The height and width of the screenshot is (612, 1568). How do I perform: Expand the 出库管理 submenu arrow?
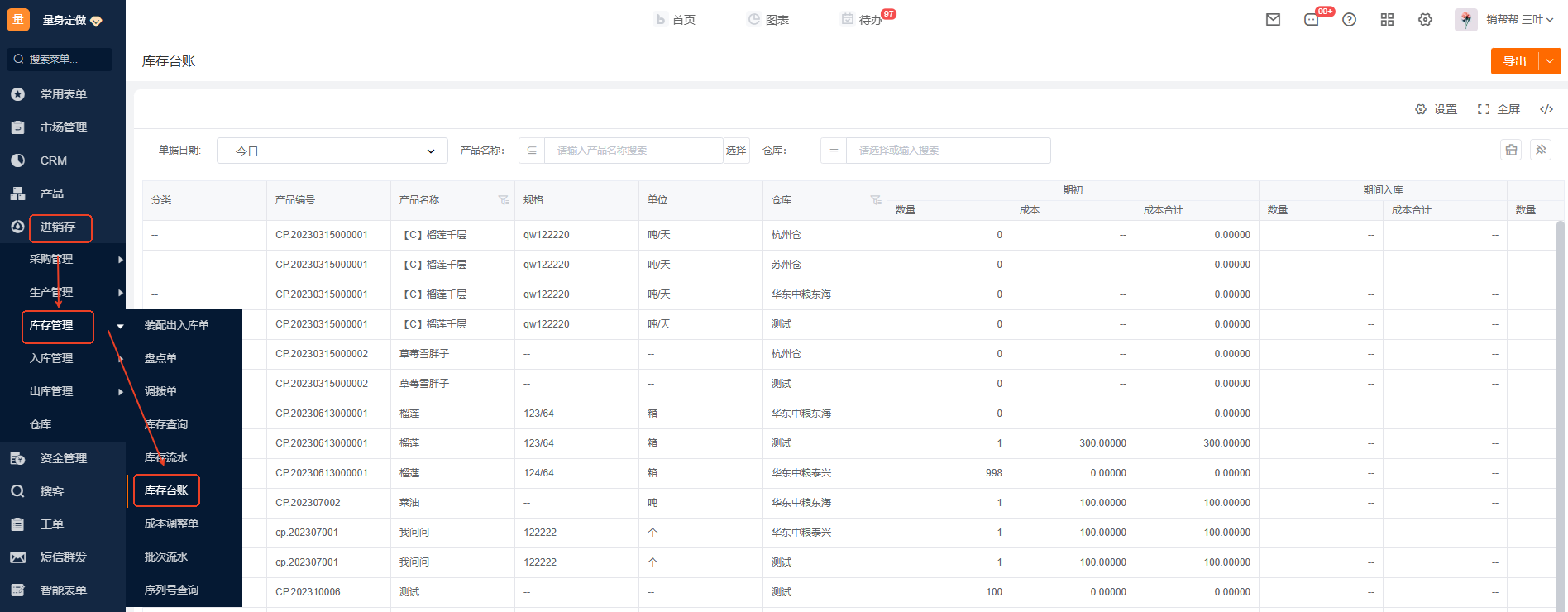121,392
